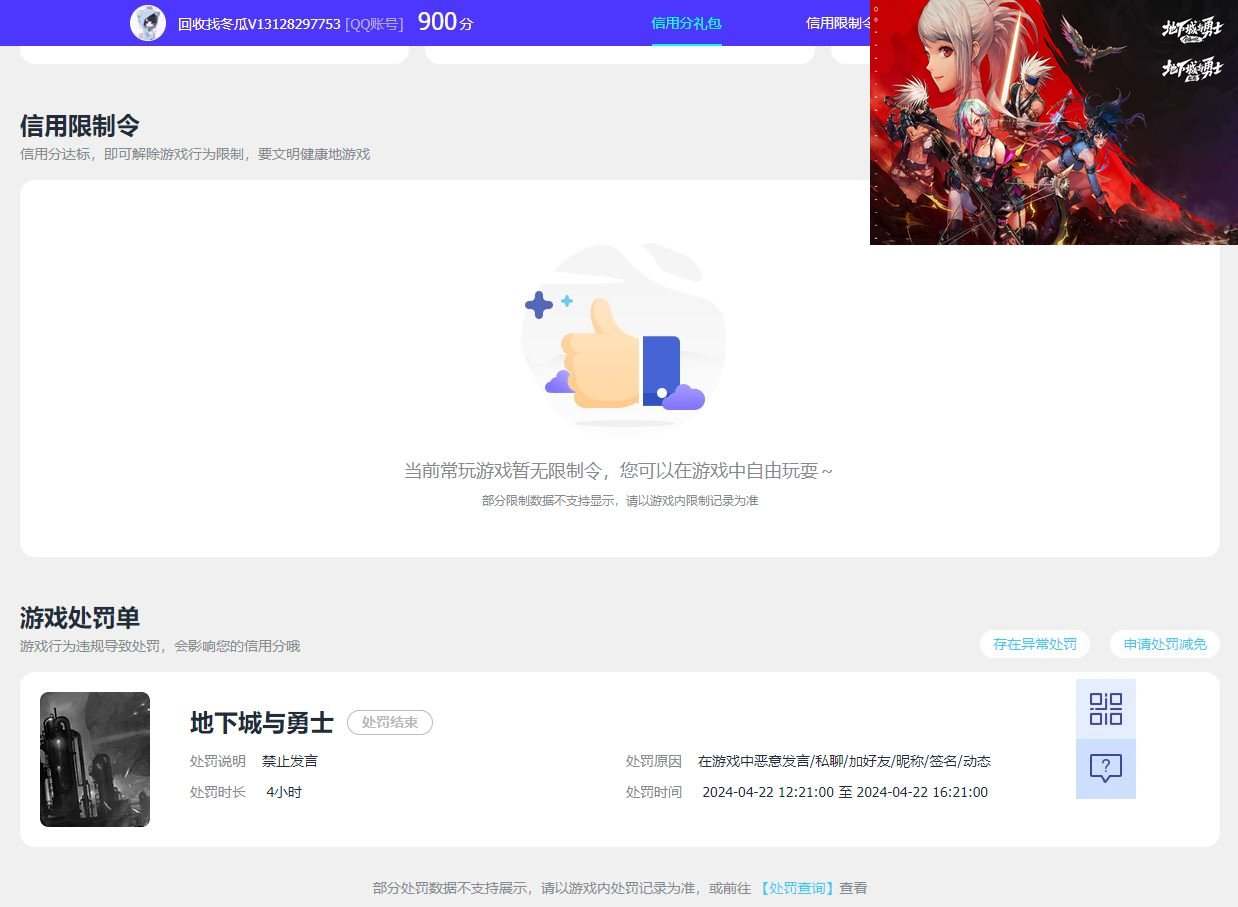Click the 当前常玩游戏暂无限制令 message
Screen dimensions: 1238x907
(x=618, y=470)
